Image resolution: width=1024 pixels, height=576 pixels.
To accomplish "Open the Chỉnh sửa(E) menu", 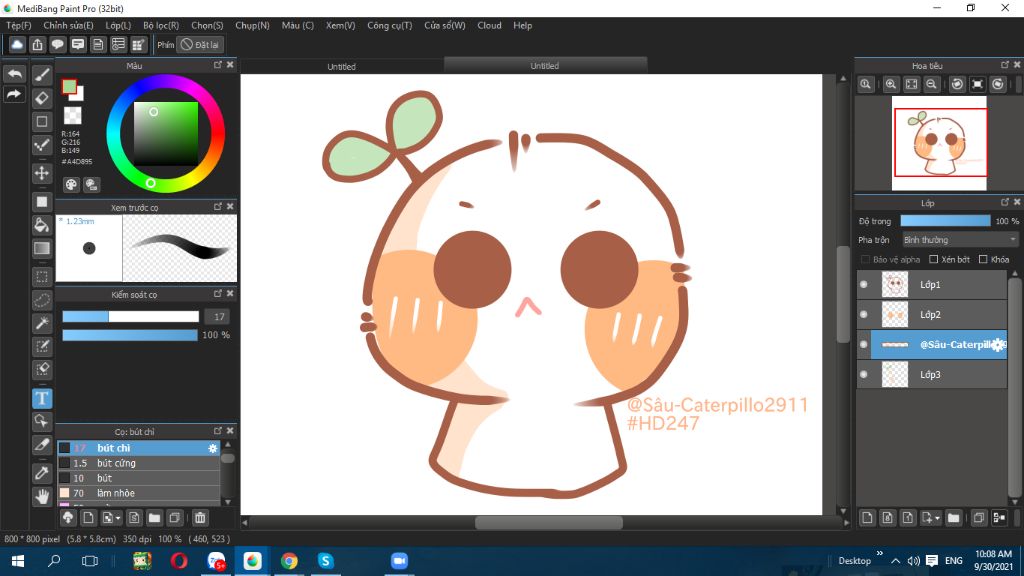I will 69,25.
